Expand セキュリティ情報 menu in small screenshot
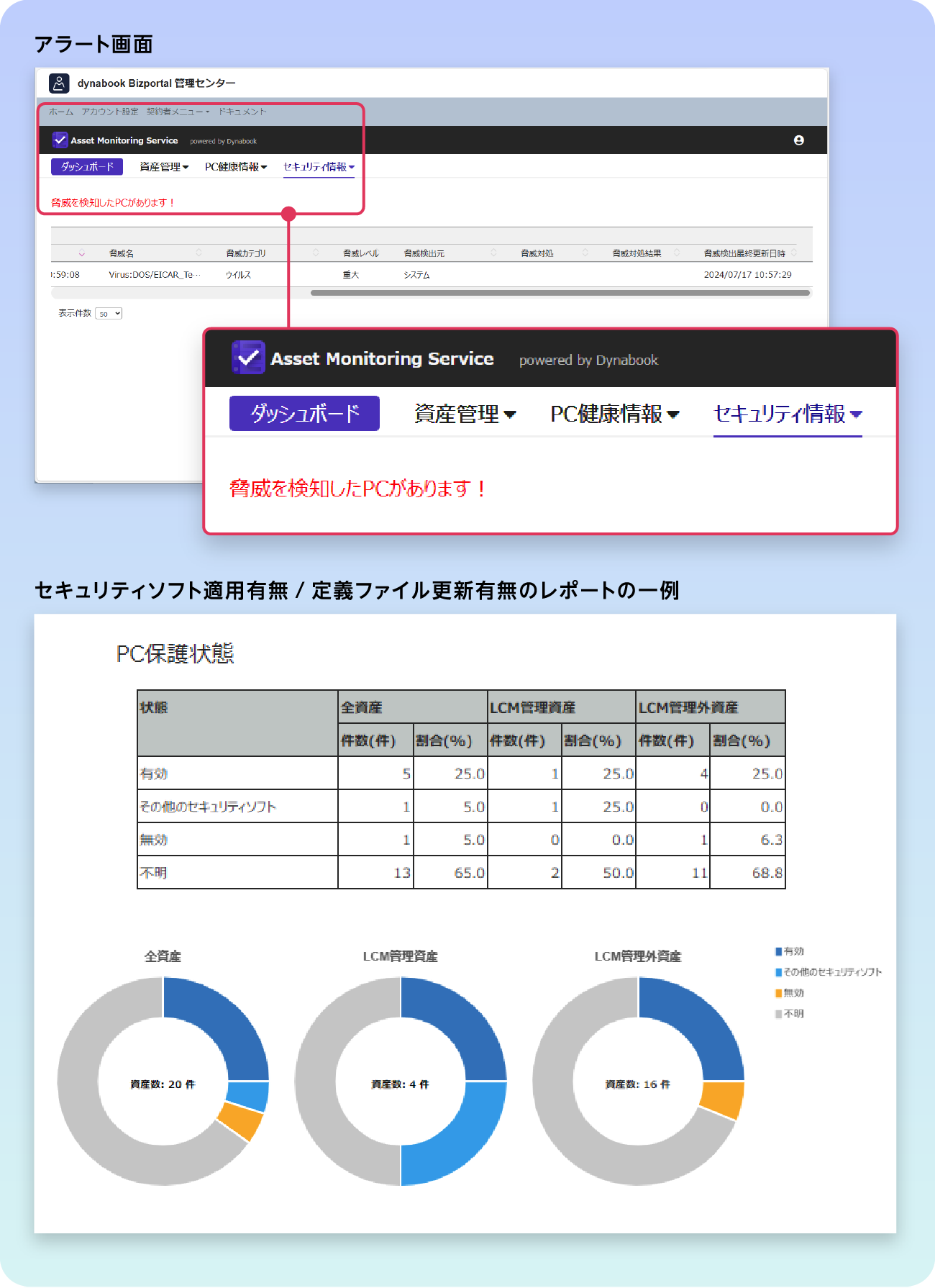 tap(319, 167)
